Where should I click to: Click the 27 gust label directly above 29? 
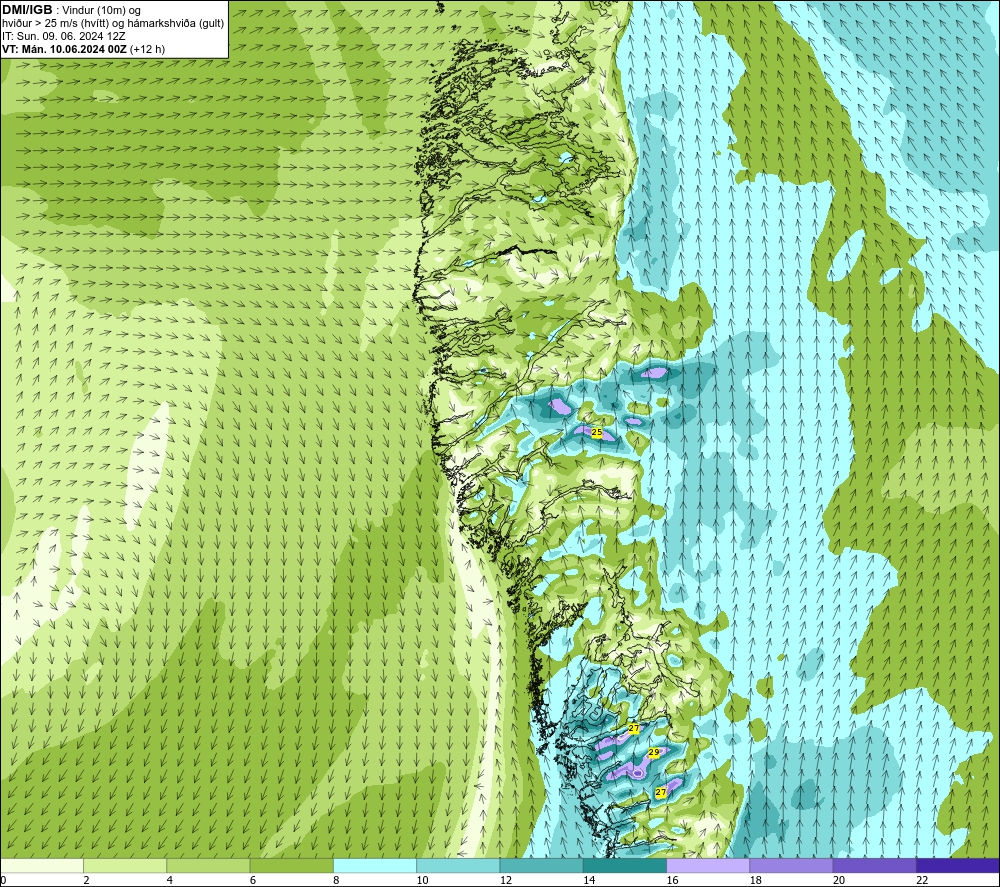(634, 728)
